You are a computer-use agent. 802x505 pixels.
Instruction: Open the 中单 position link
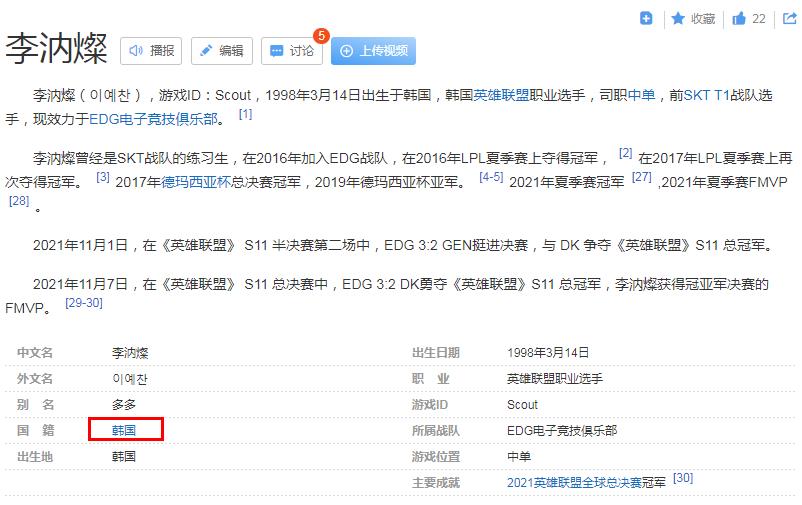pyautogui.click(x=642, y=96)
